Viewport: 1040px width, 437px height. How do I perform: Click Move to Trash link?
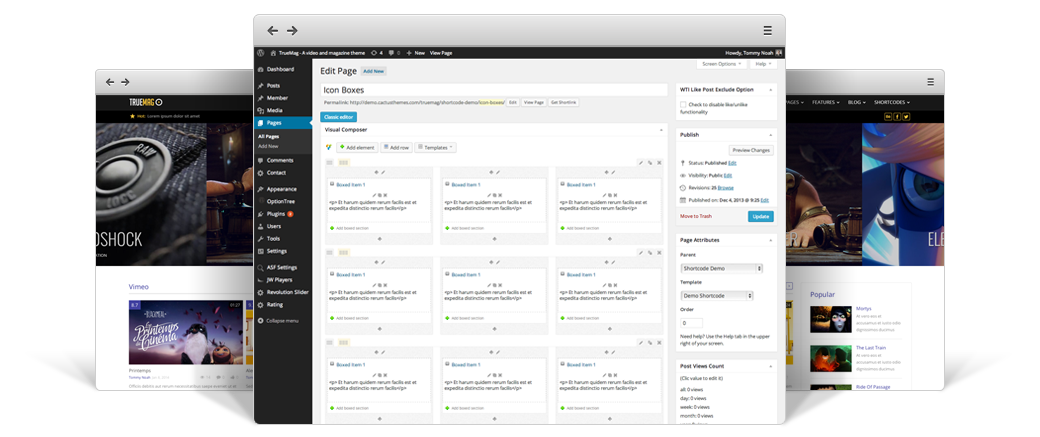[697, 216]
